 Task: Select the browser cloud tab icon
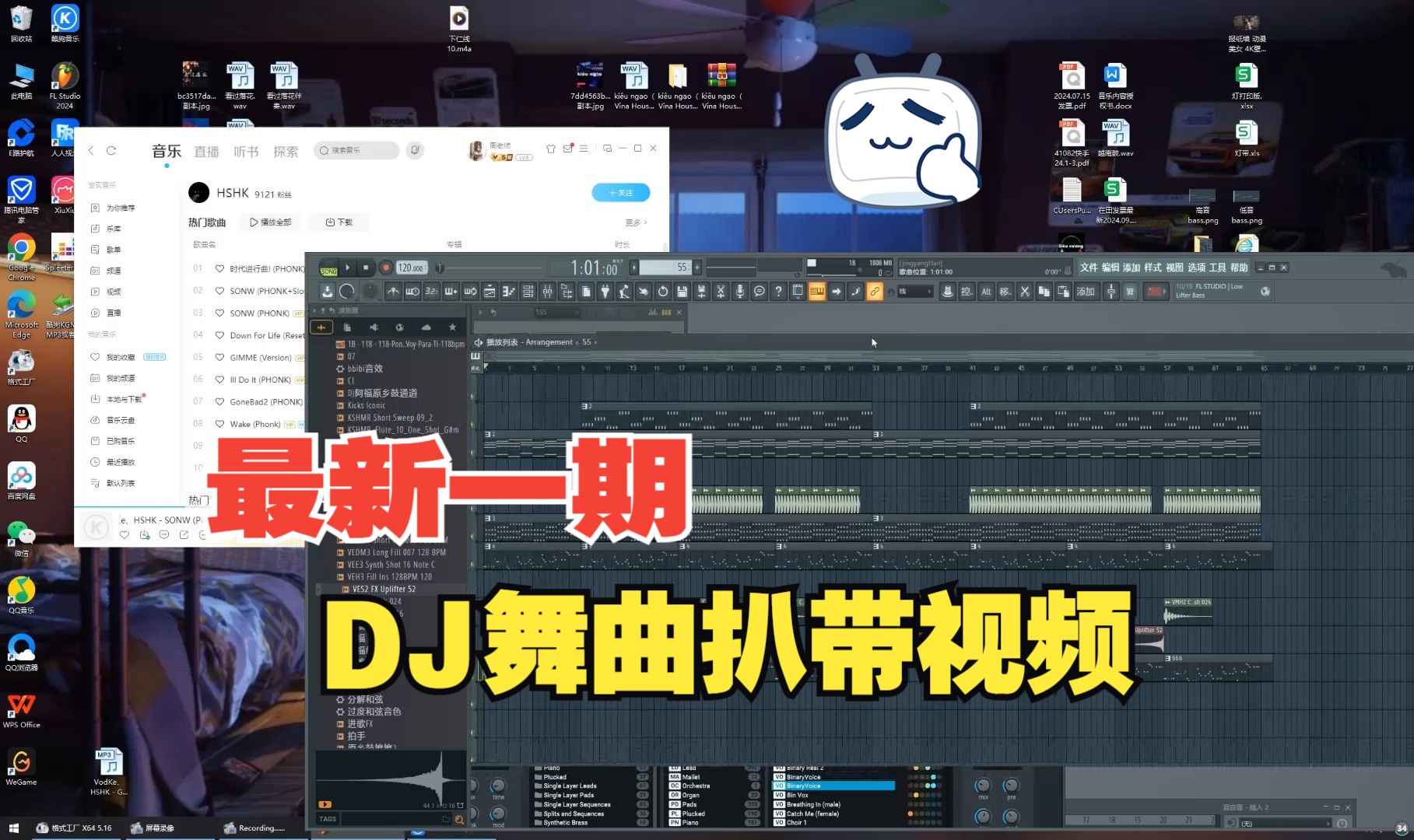coord(426,327)
